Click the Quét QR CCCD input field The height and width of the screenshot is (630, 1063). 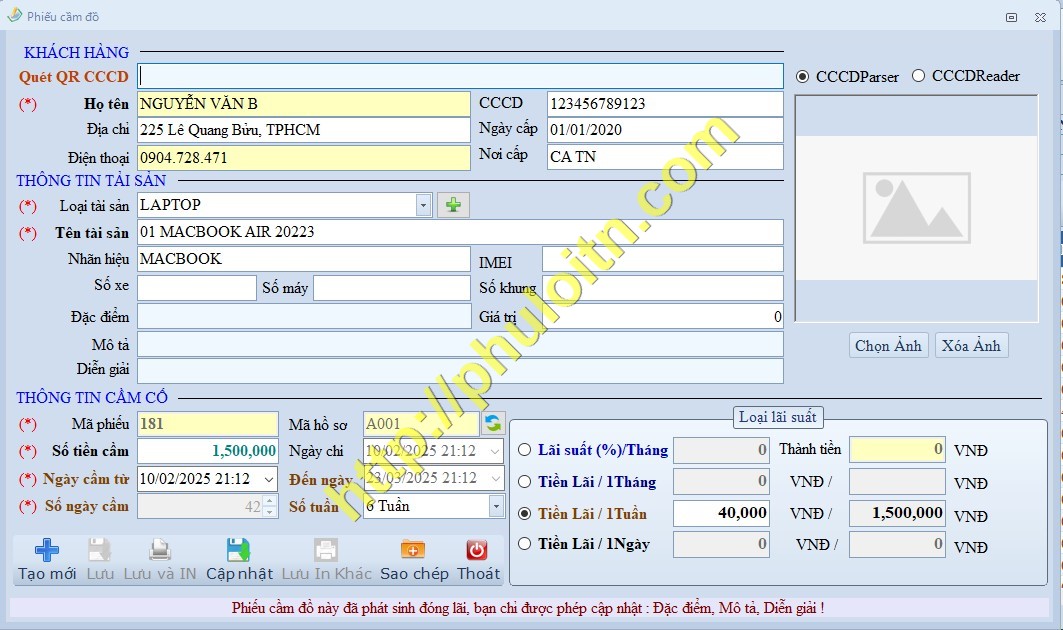(x=460, y=76)
